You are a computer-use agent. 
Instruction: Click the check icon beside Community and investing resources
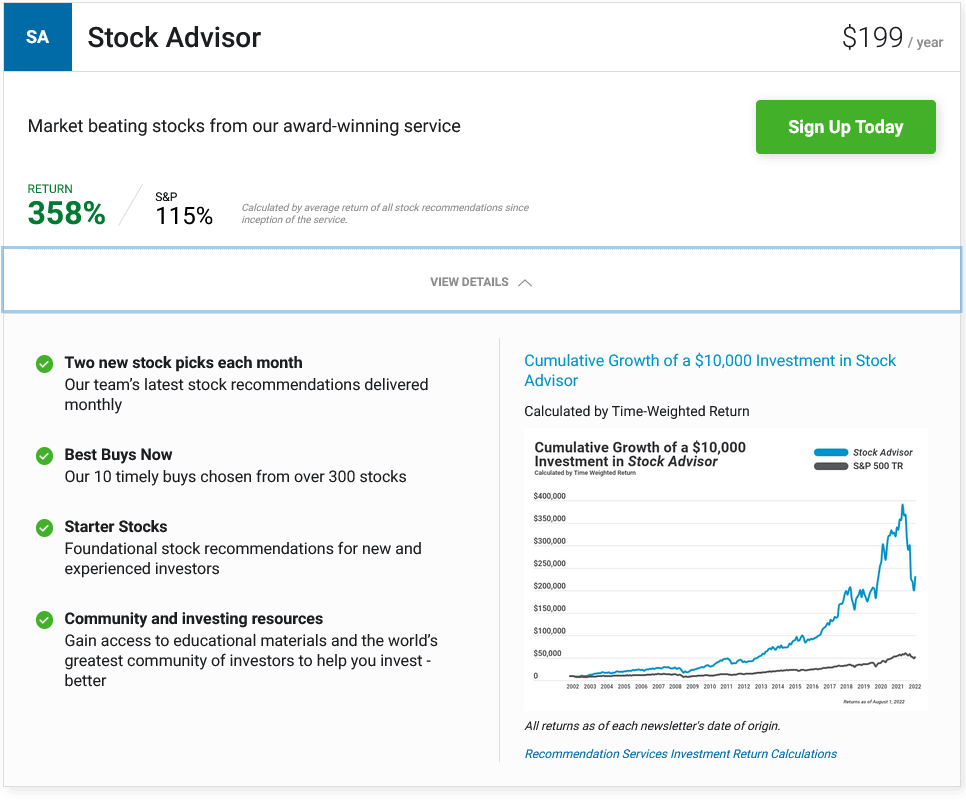coord(44,620)
